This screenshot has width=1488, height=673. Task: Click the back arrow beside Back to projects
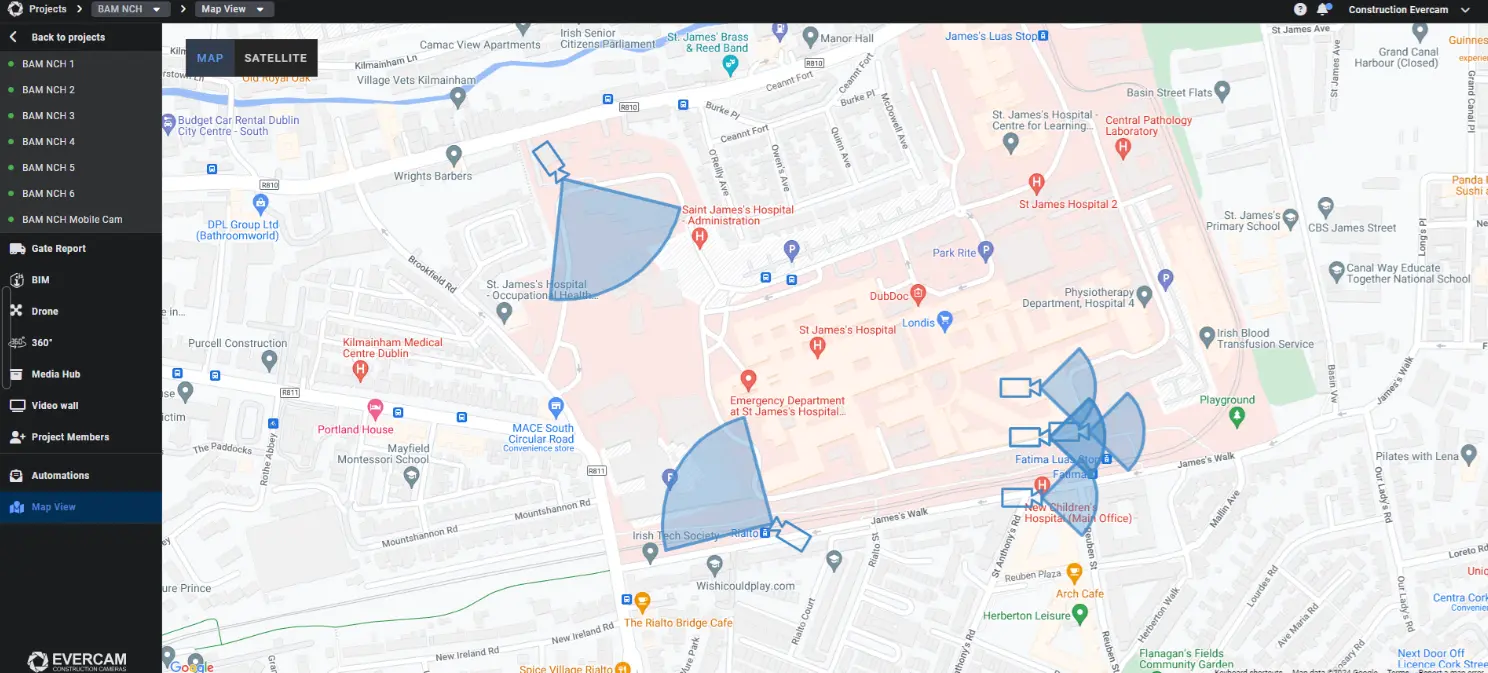coord(14,37)
